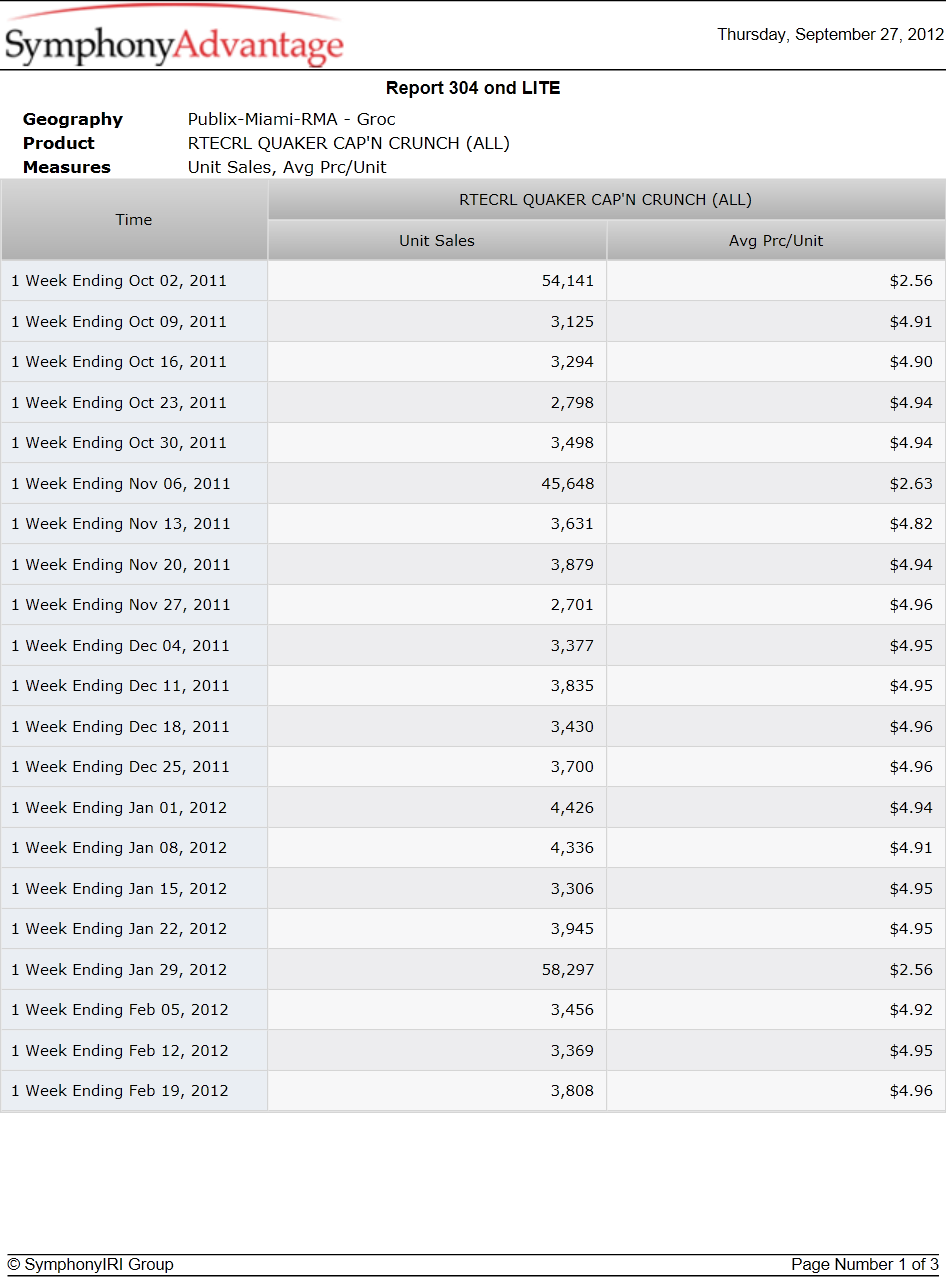Screen dimensions: 946x1284
Task: Click the unit sales value 3,294
Action: click(572, 362)
